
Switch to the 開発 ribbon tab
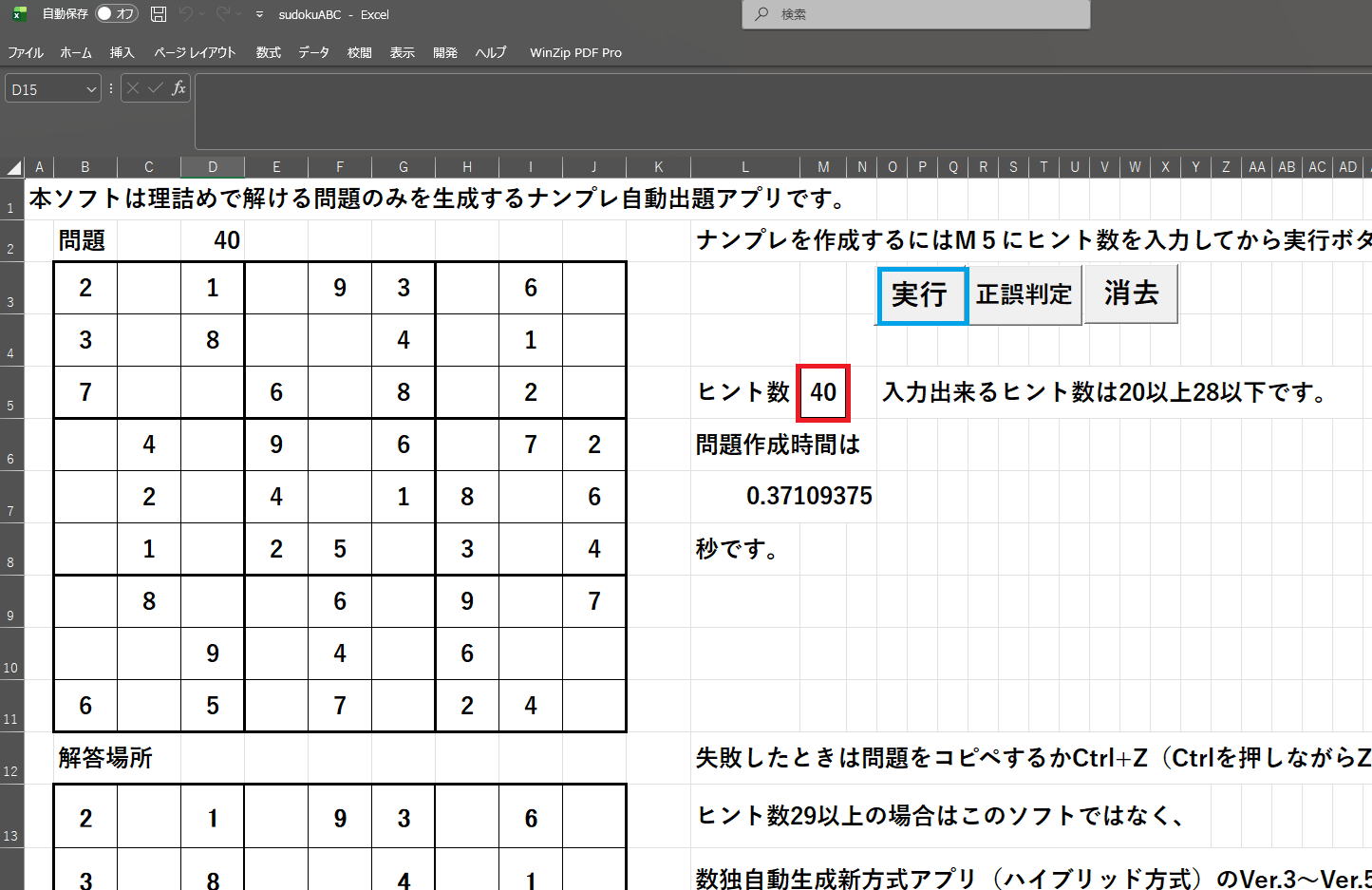pos(444,52)
